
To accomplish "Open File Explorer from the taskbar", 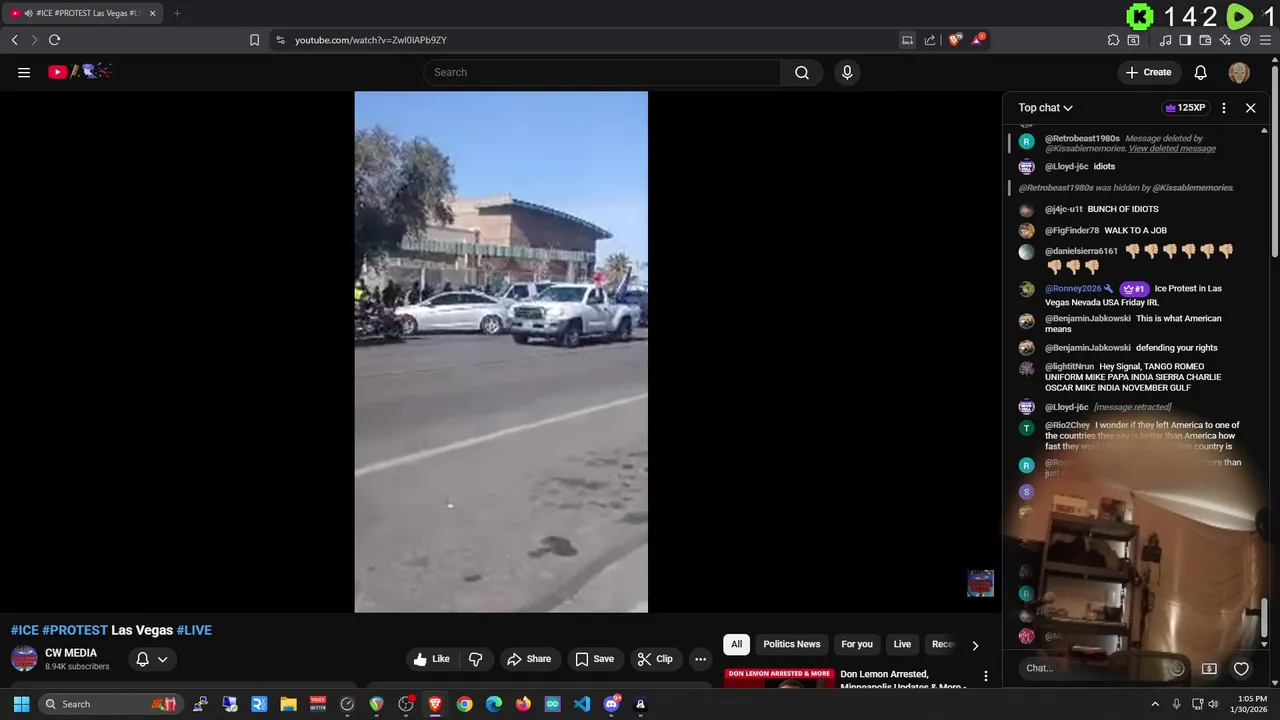I will [288, 704].
